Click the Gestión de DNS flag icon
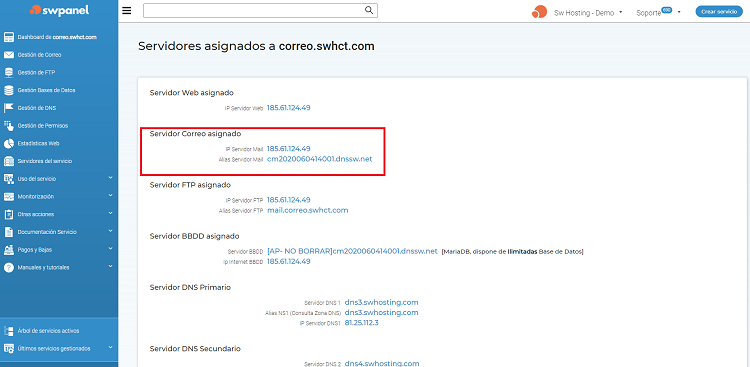This screenshot has height=367, width=750. (x=9, y=108)
